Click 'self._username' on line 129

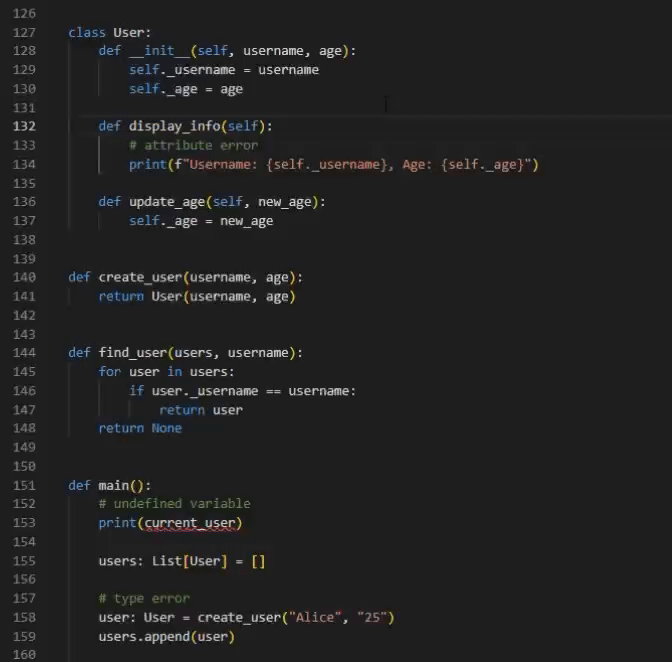182,70
